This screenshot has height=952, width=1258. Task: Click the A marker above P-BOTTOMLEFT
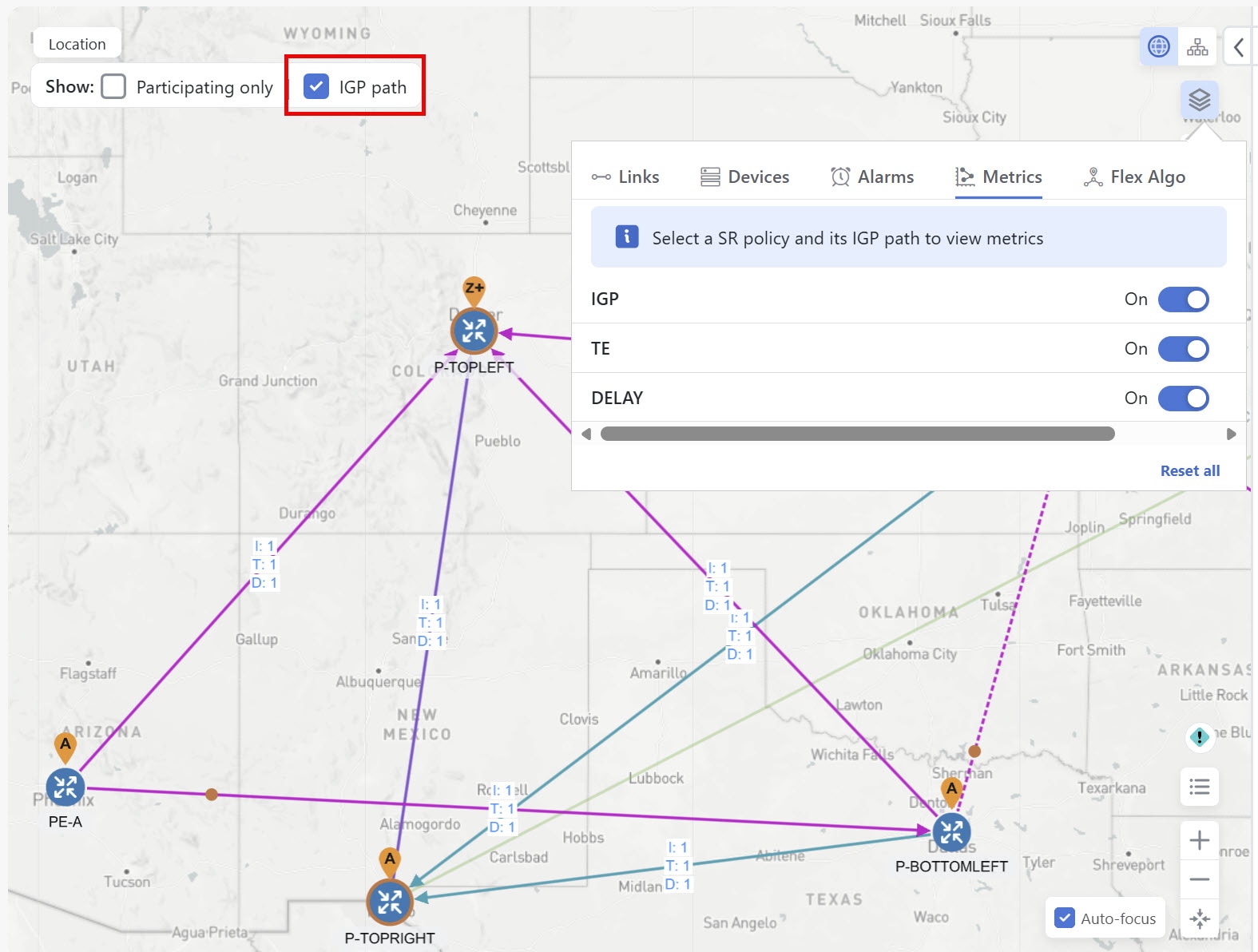click(x=951, y=791)
